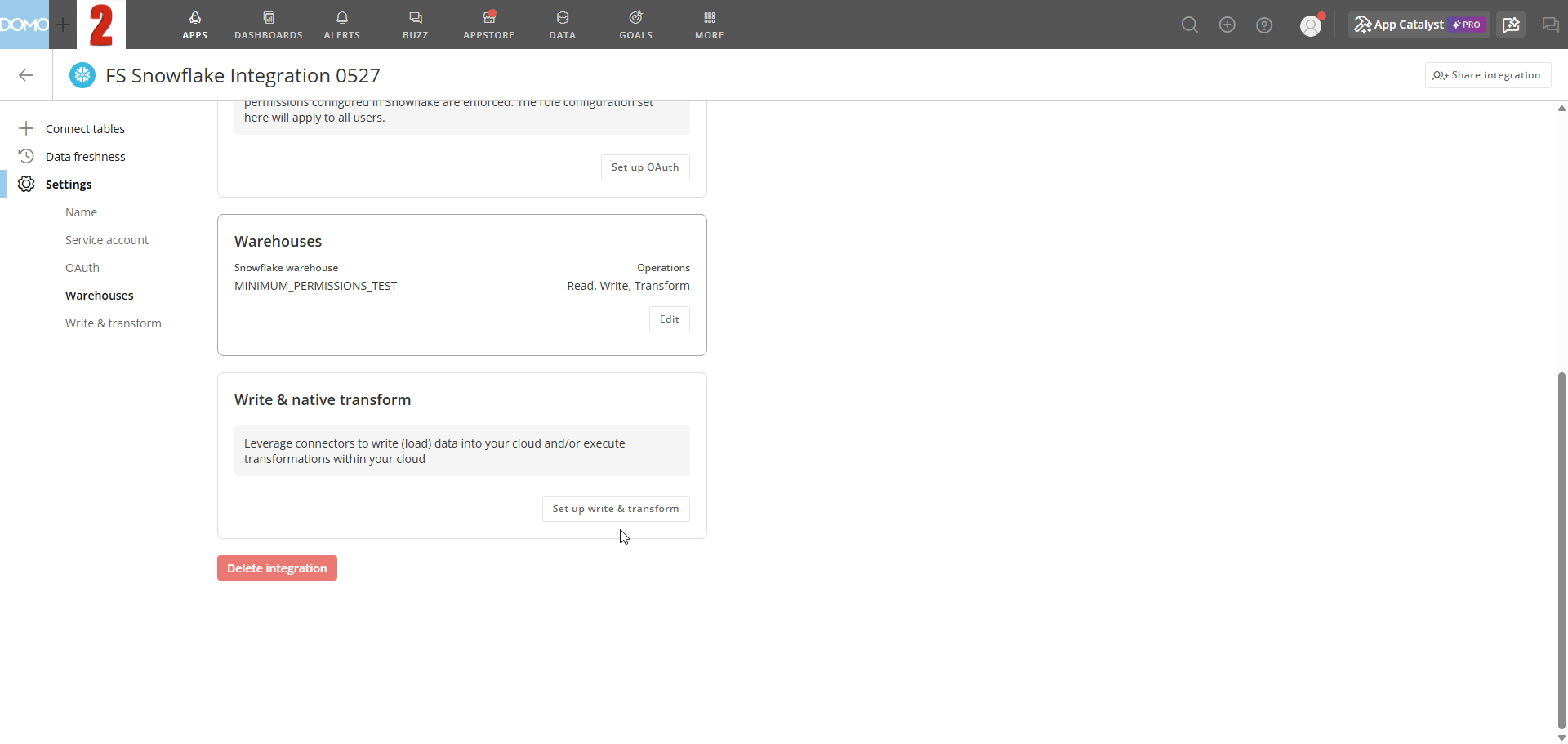Open the Buzz conversation panel icon at far right

coord(1550,25)
